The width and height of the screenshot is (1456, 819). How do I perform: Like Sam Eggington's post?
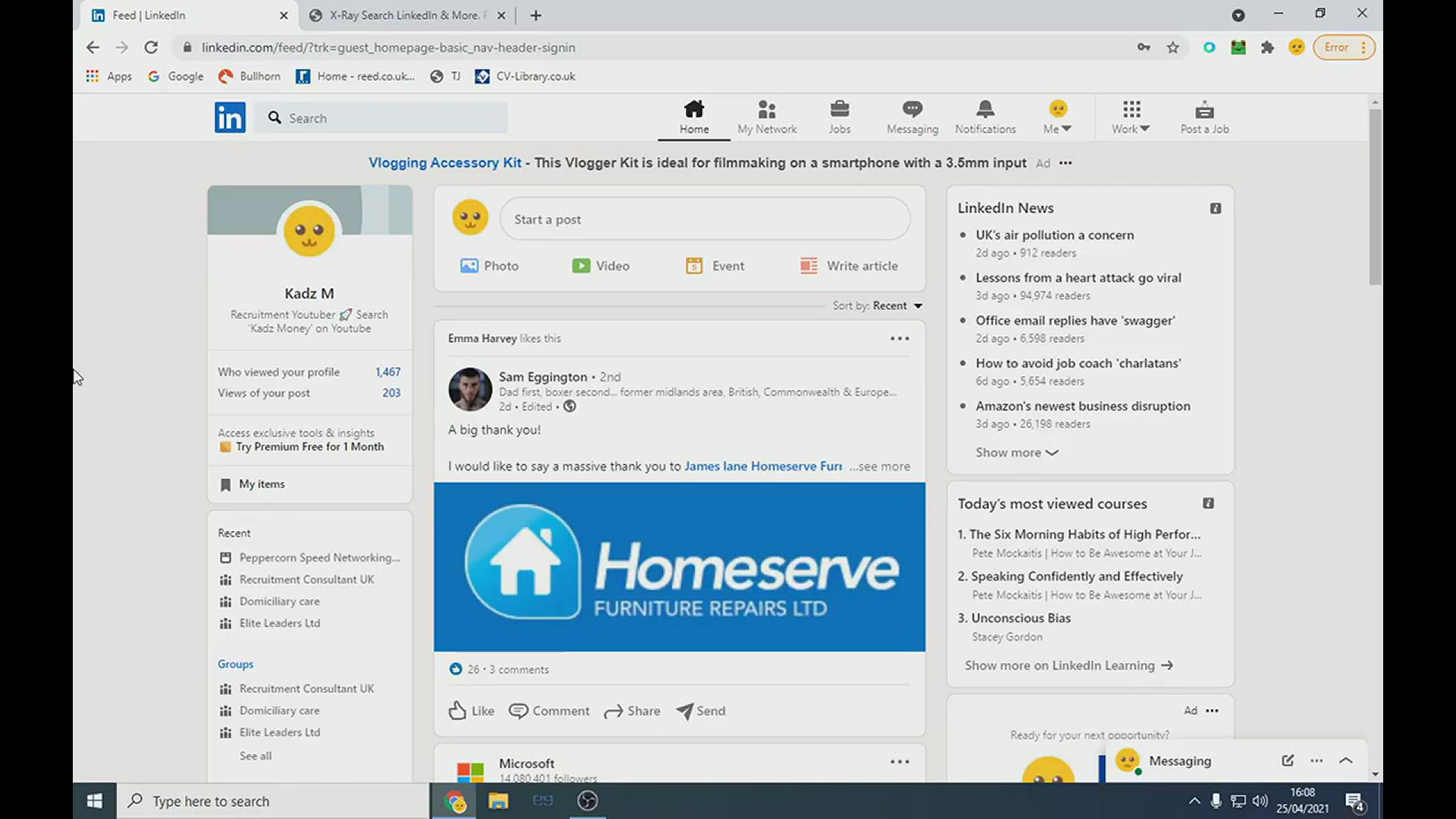pos(471,711)
